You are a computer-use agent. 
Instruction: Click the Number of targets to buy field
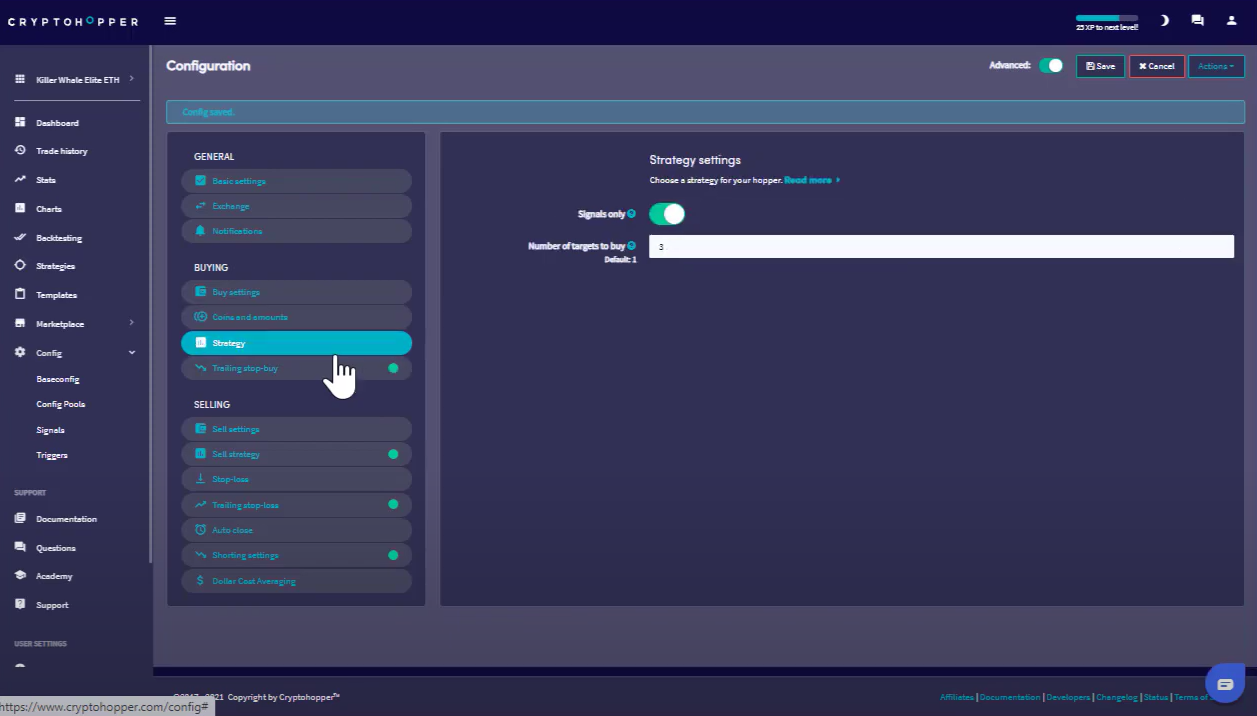tap(940, 247)
